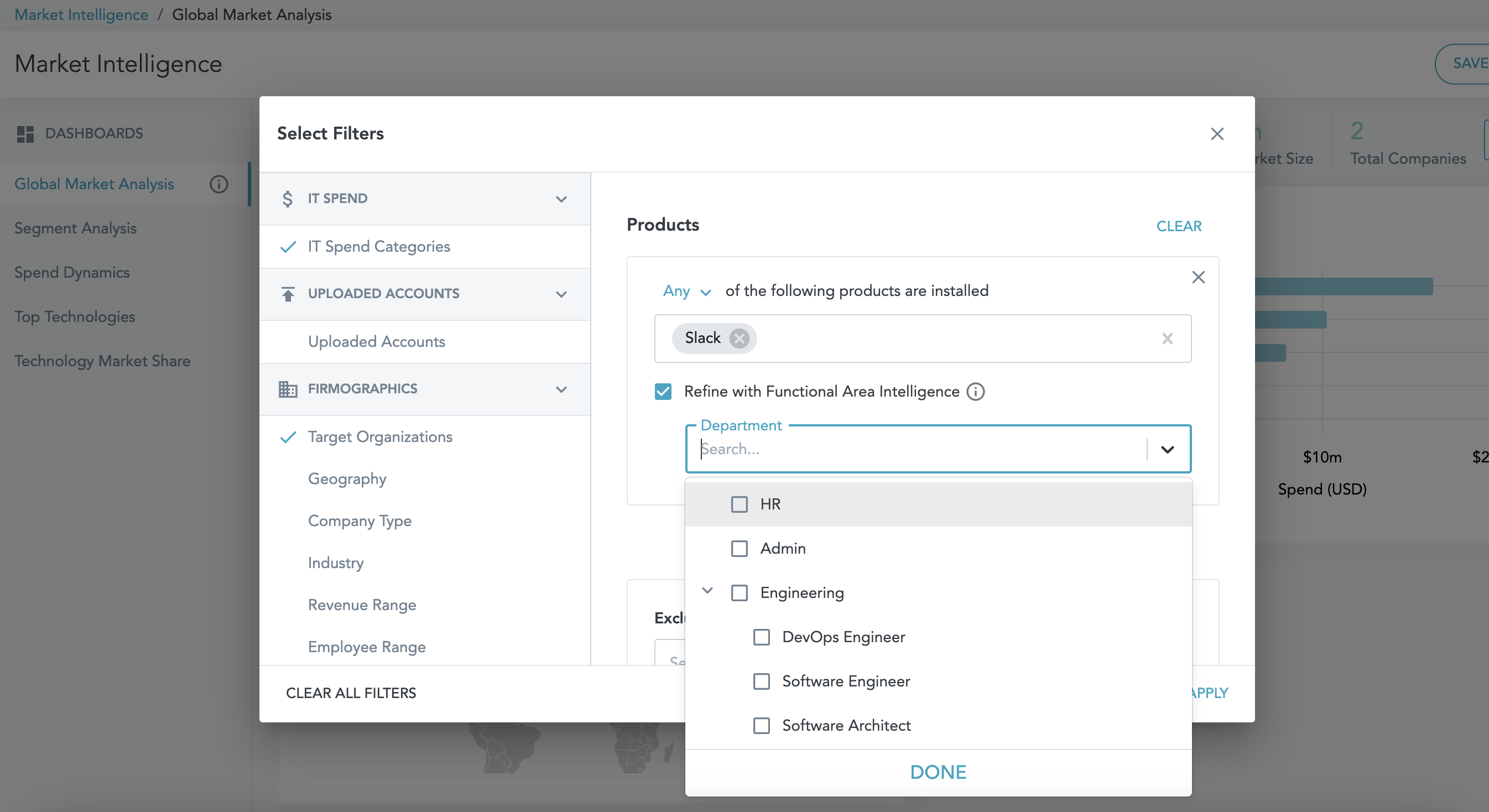Remove the Slack product chip
The height and width of the screenshot is (812, 1489).
coord(739,338)
